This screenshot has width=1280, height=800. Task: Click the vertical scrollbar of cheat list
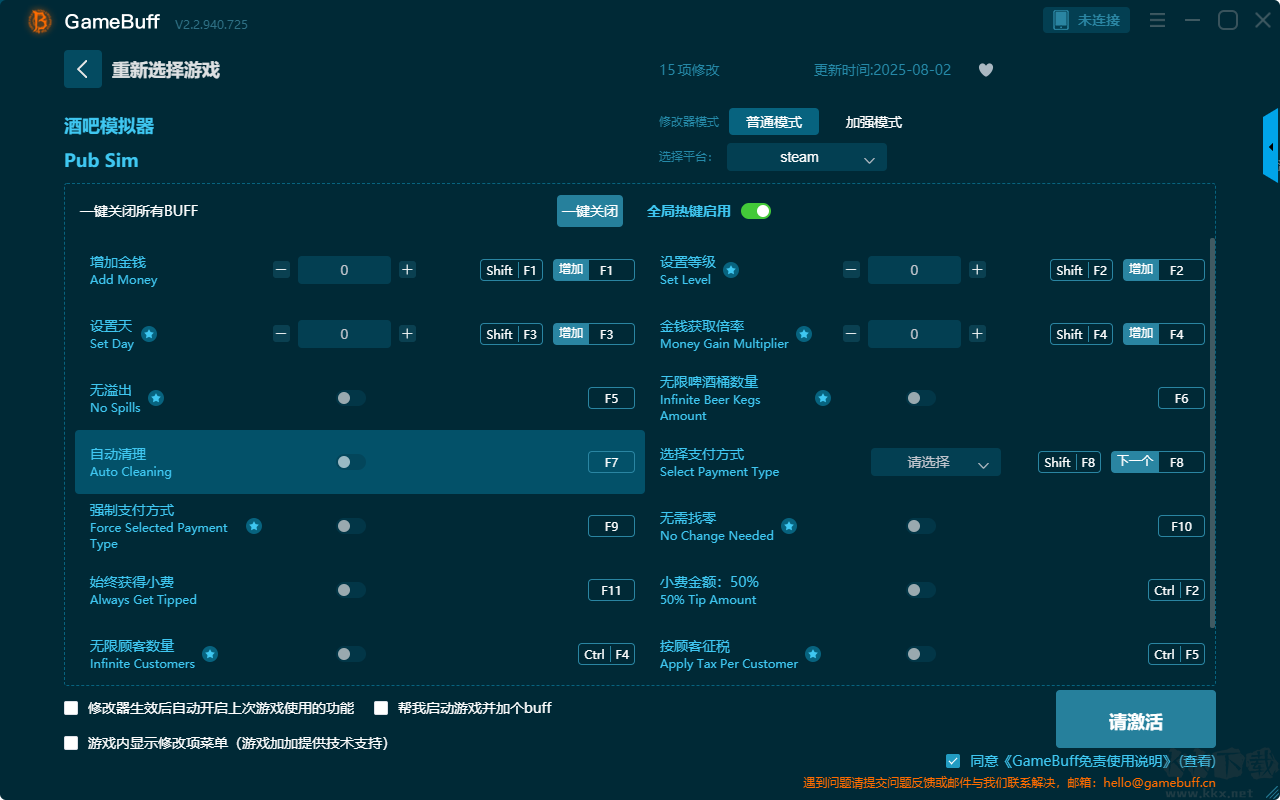click(x=1213, y=433)
